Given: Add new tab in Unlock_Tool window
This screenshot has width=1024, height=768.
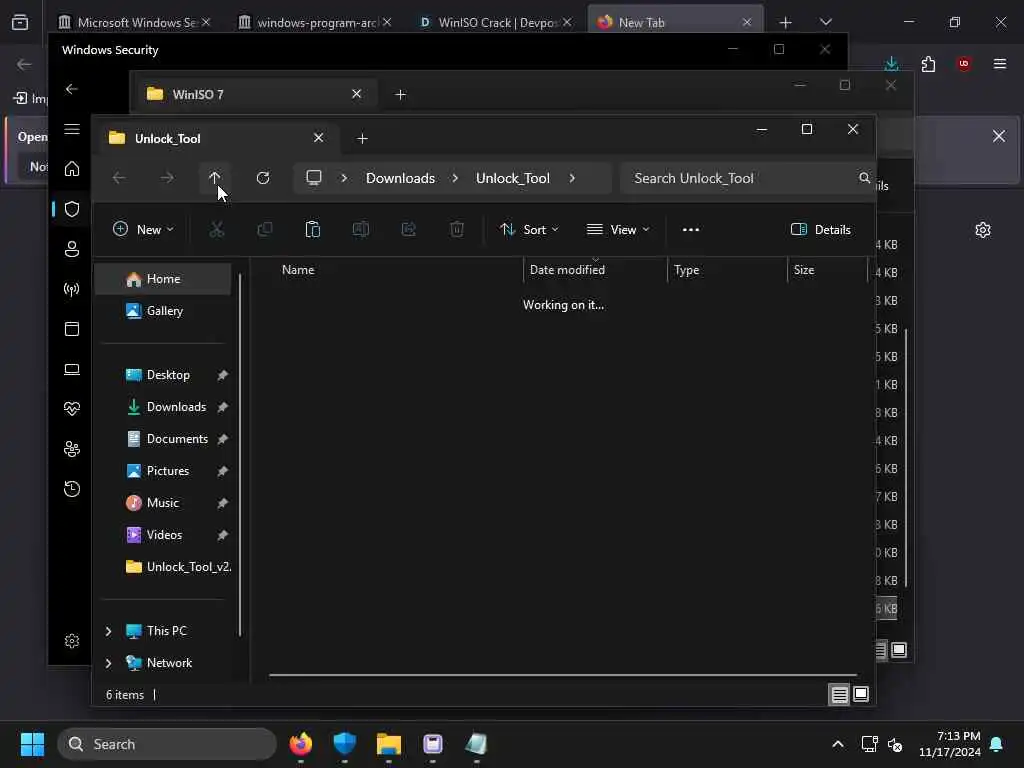Looking at the screenshot, I should pyautogui.click(x=362, y=138).
